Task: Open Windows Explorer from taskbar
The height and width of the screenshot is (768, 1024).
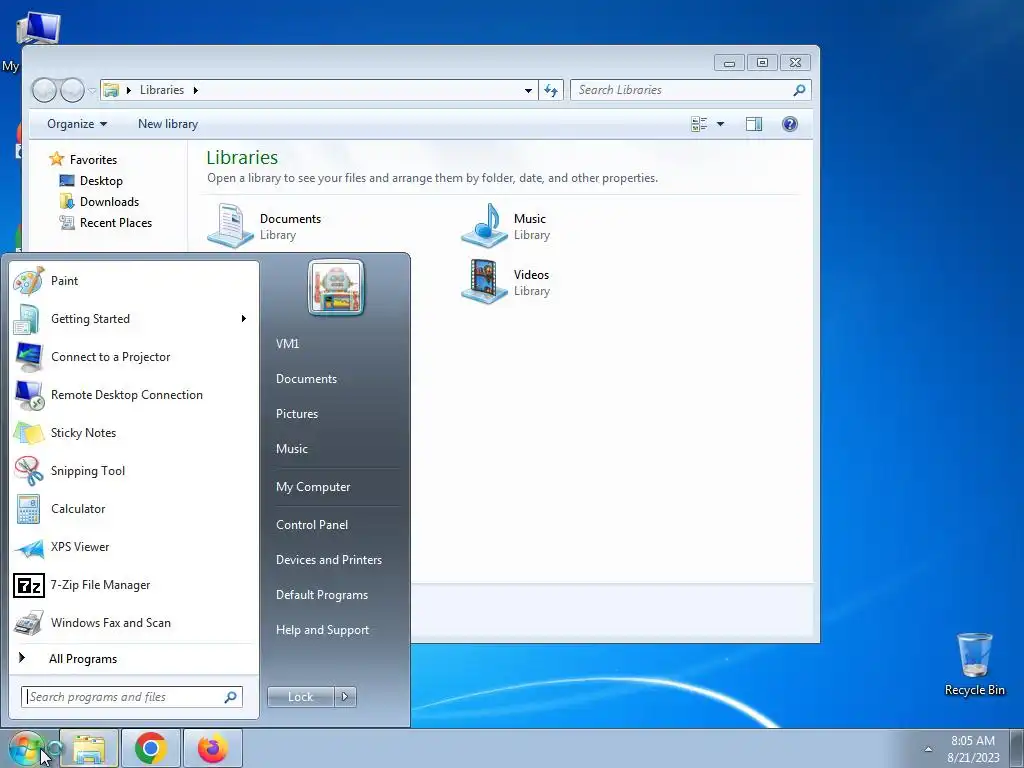Action: [89, 748]
